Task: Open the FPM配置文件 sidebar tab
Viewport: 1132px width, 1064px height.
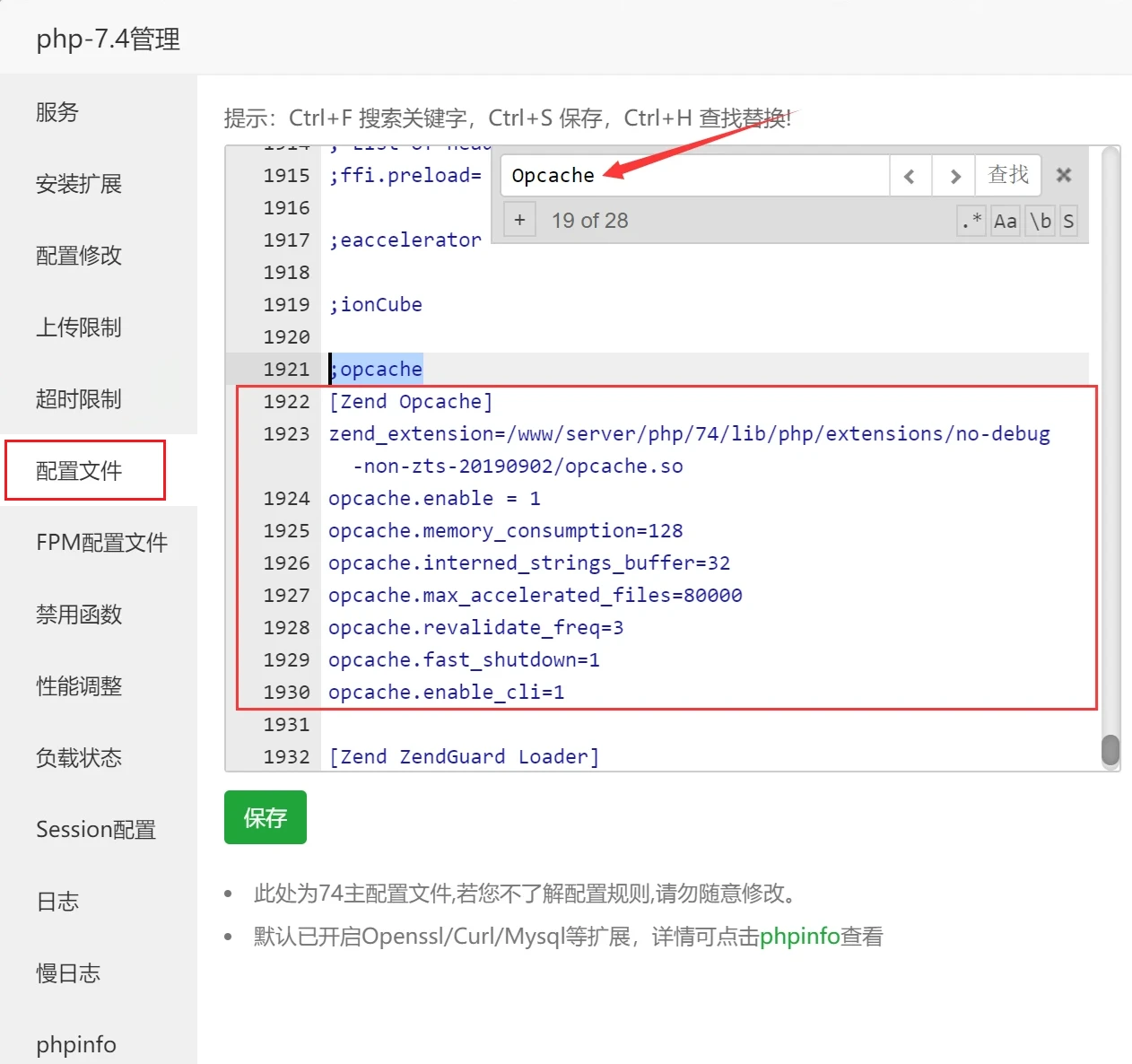Action: pyautogui.click(x=99, y=542)
